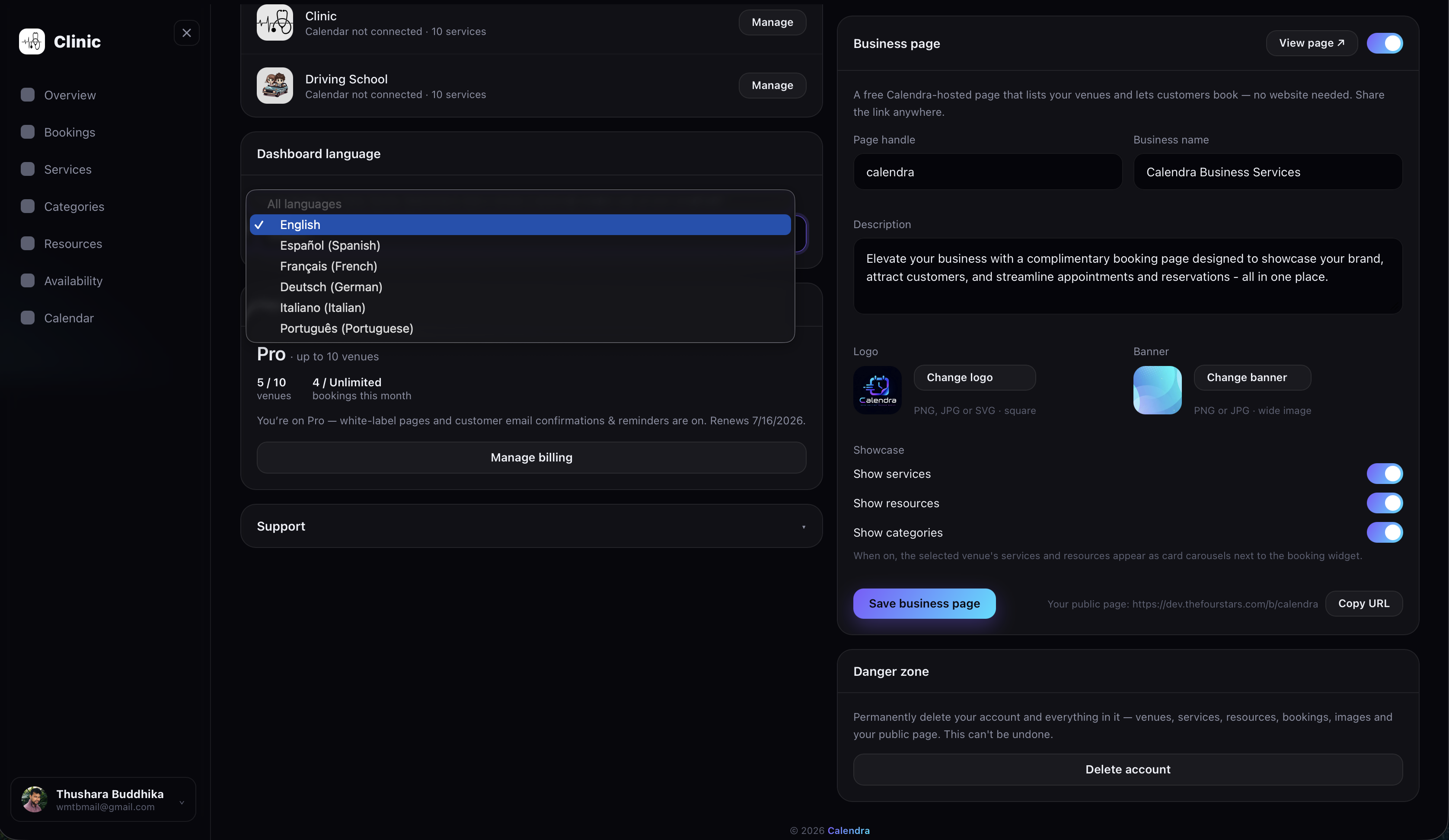Viewport: 1449px width, 840px height.
Task: Select English in language list
Action: (520, 225)
